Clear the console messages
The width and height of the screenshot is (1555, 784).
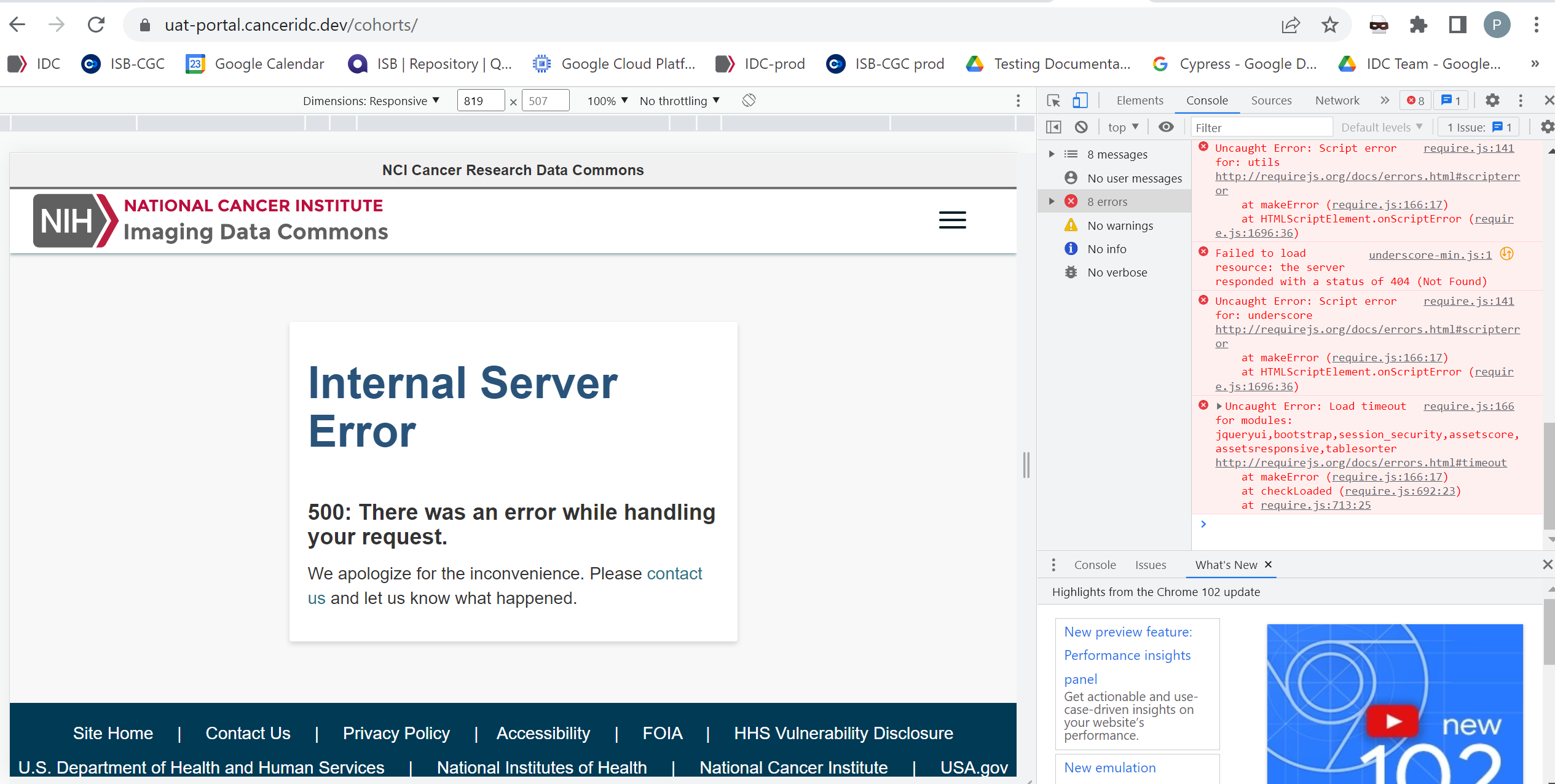coord(1082,127)
